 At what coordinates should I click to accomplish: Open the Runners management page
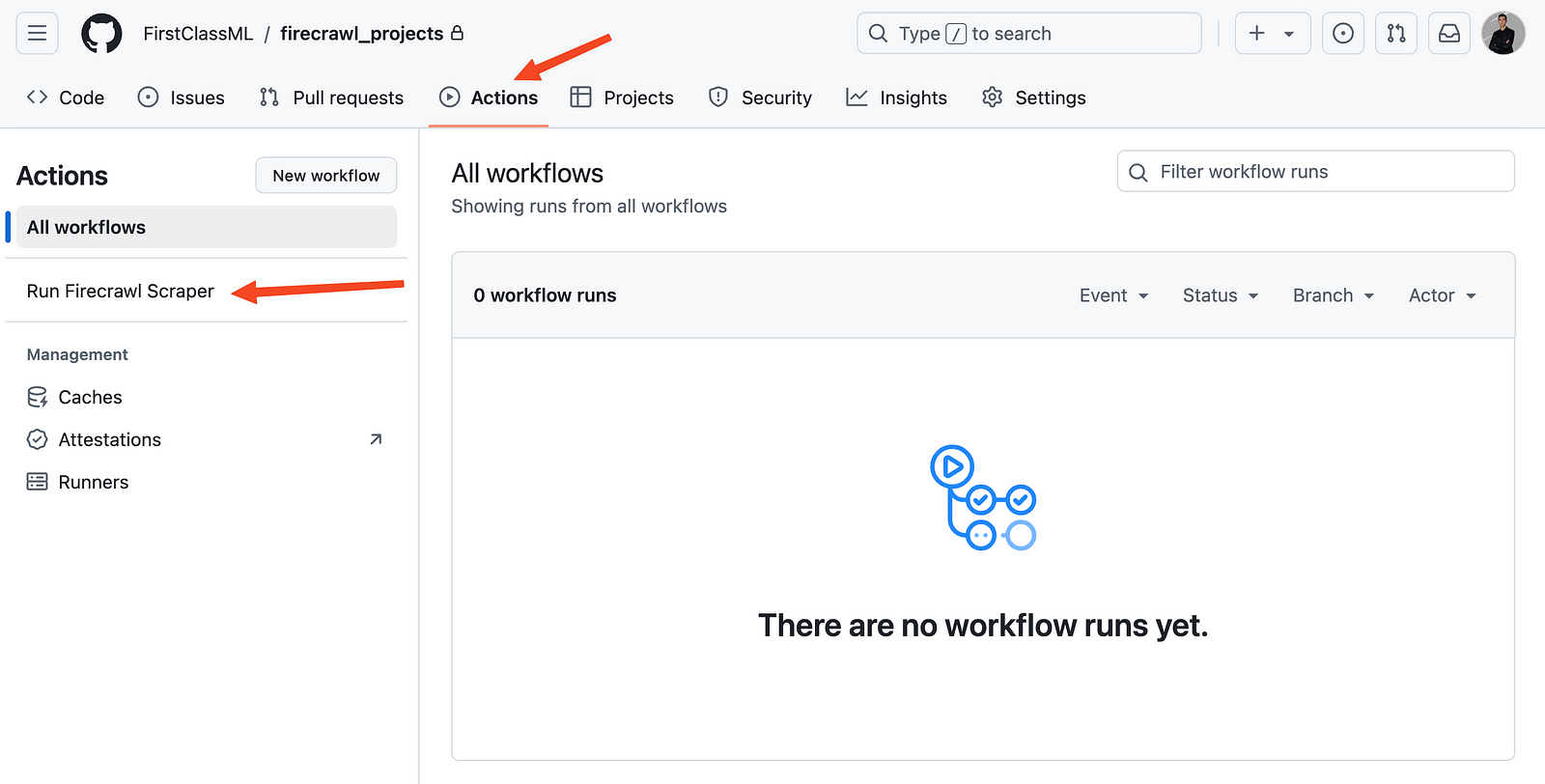93,482
